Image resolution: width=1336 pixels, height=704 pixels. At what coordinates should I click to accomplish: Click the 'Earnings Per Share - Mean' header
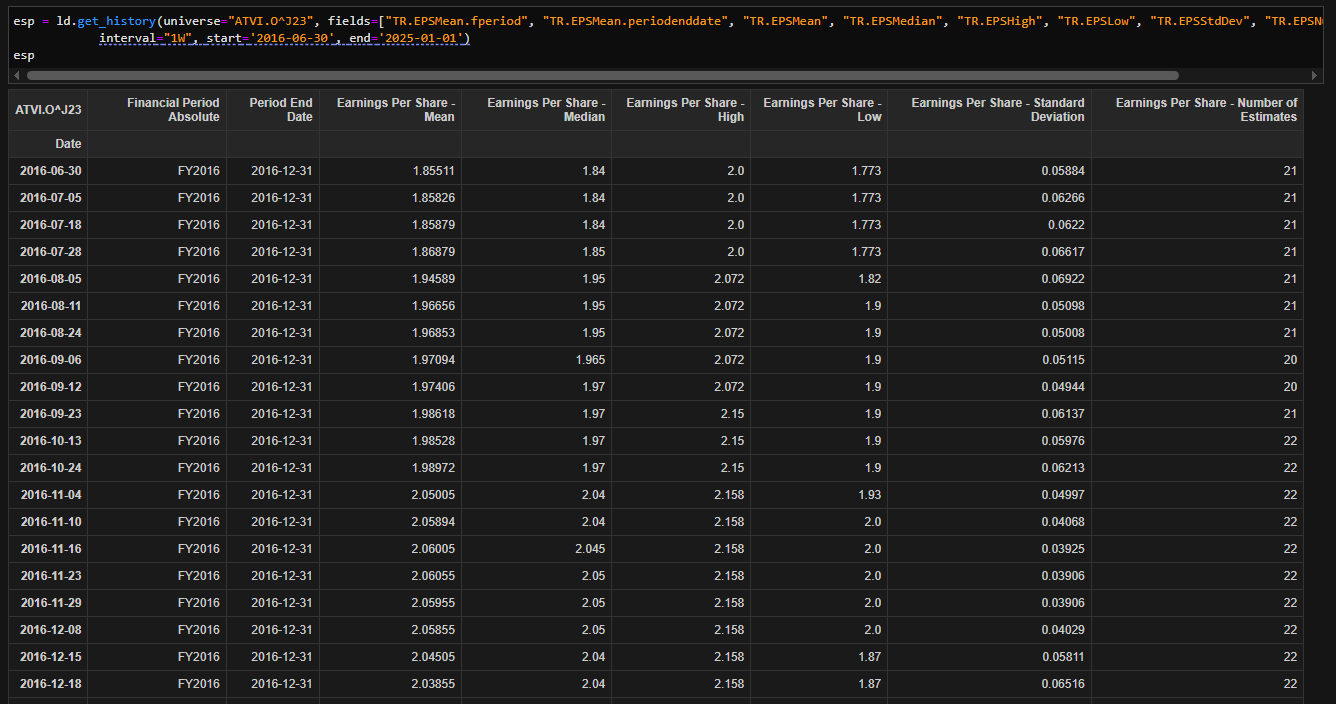396,110
